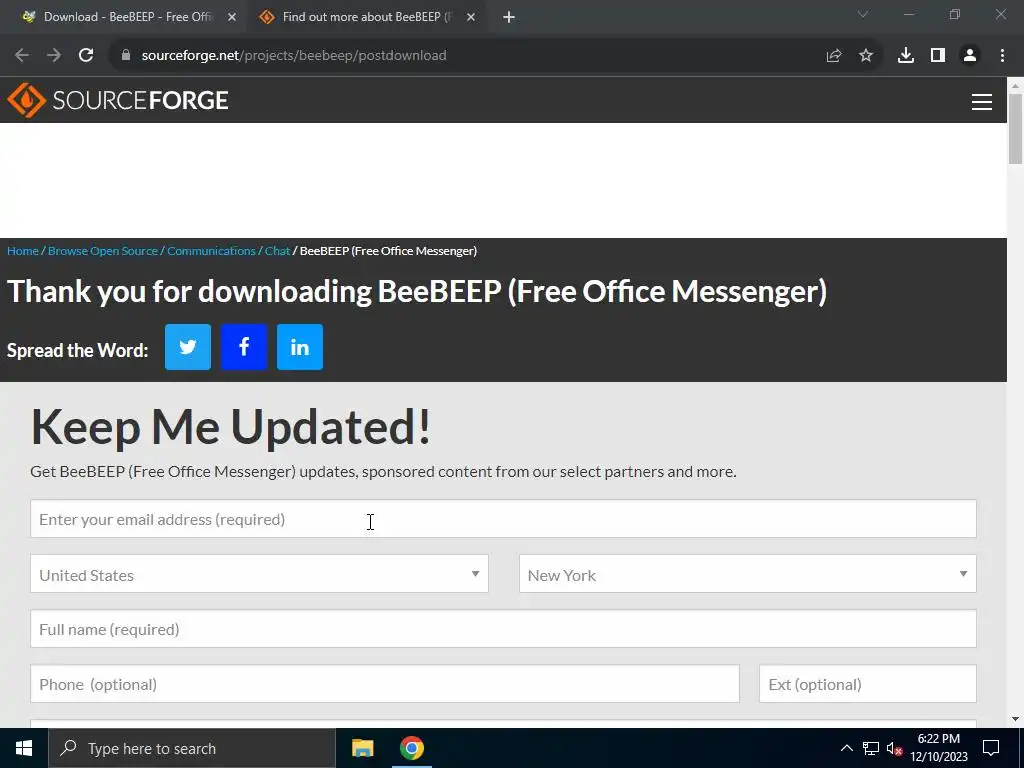Click the muted volume tray icon

(x=894, y=748)
